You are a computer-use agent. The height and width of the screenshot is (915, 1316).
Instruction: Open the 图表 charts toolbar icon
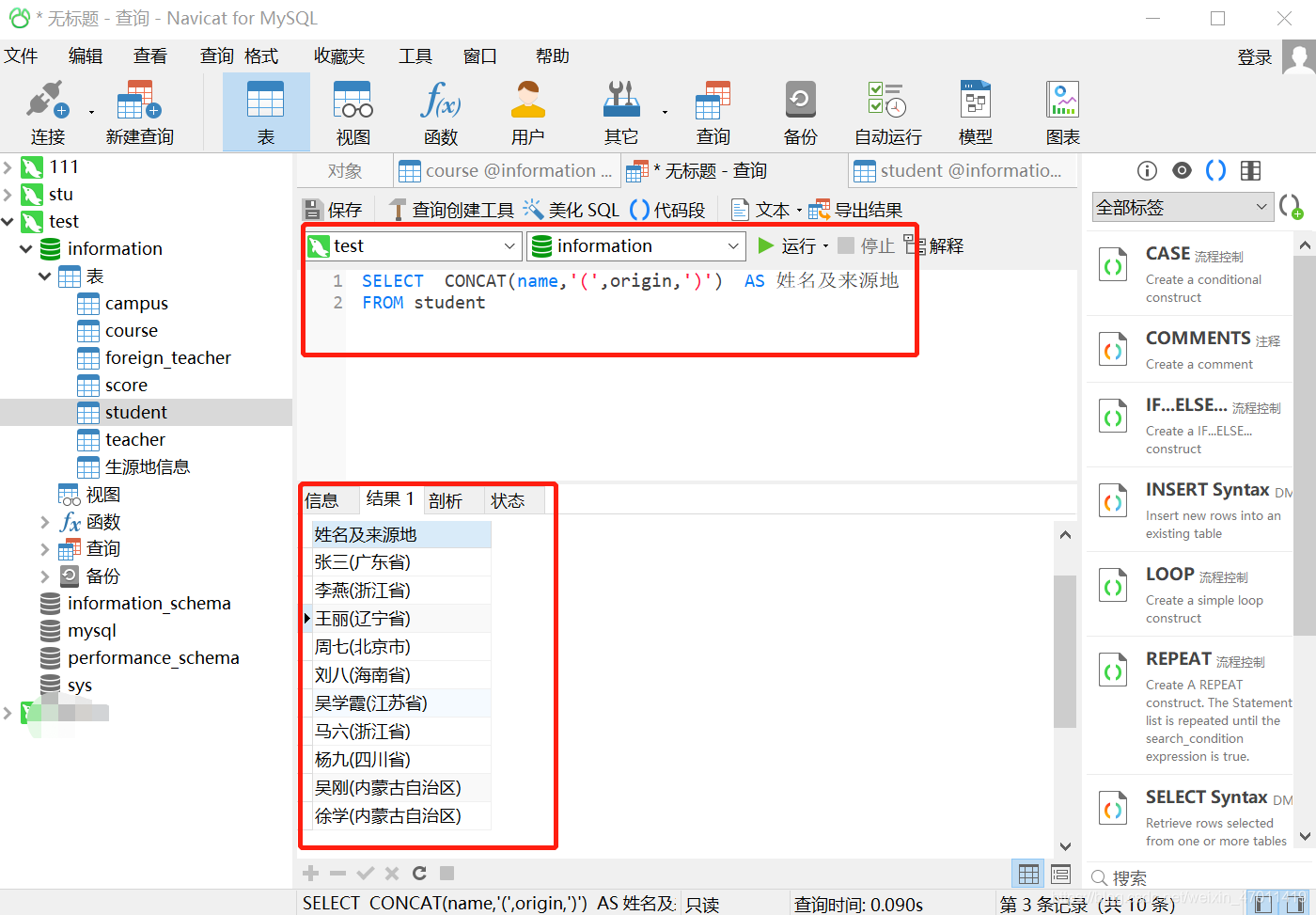(1062, 113)
